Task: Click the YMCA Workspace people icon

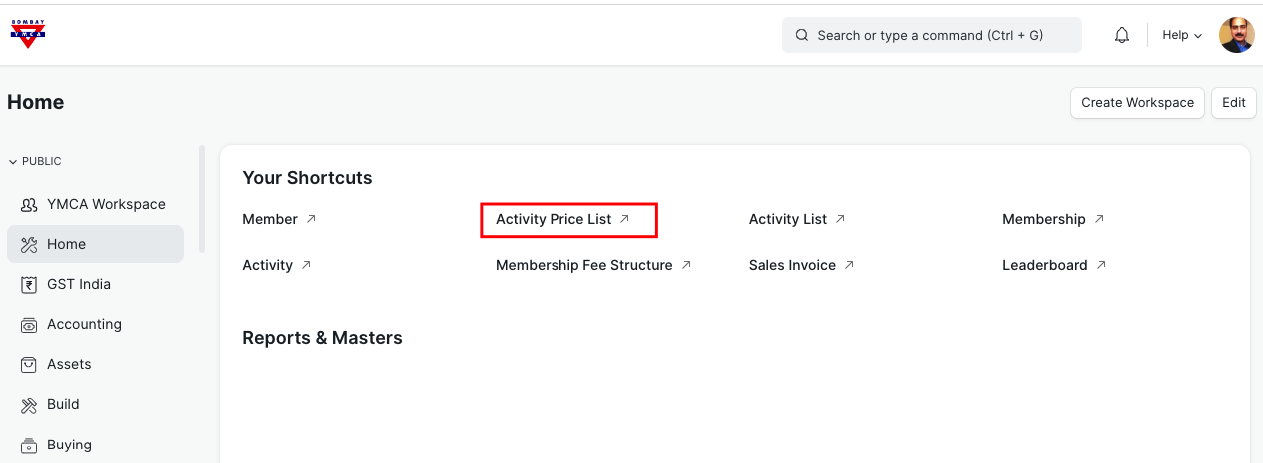Action: [x=29, y=204]
